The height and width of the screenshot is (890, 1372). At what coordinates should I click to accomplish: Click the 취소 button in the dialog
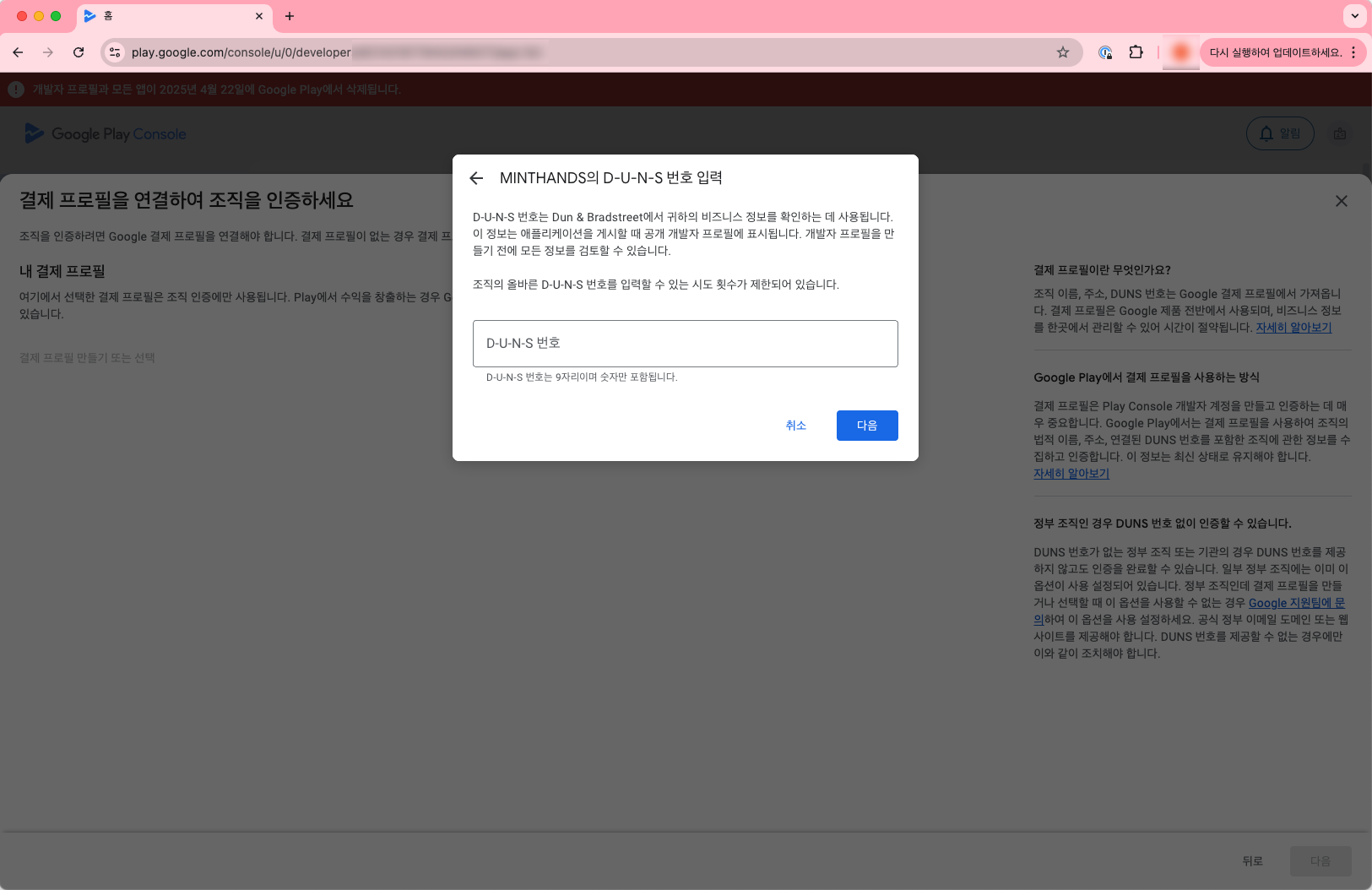795,426
